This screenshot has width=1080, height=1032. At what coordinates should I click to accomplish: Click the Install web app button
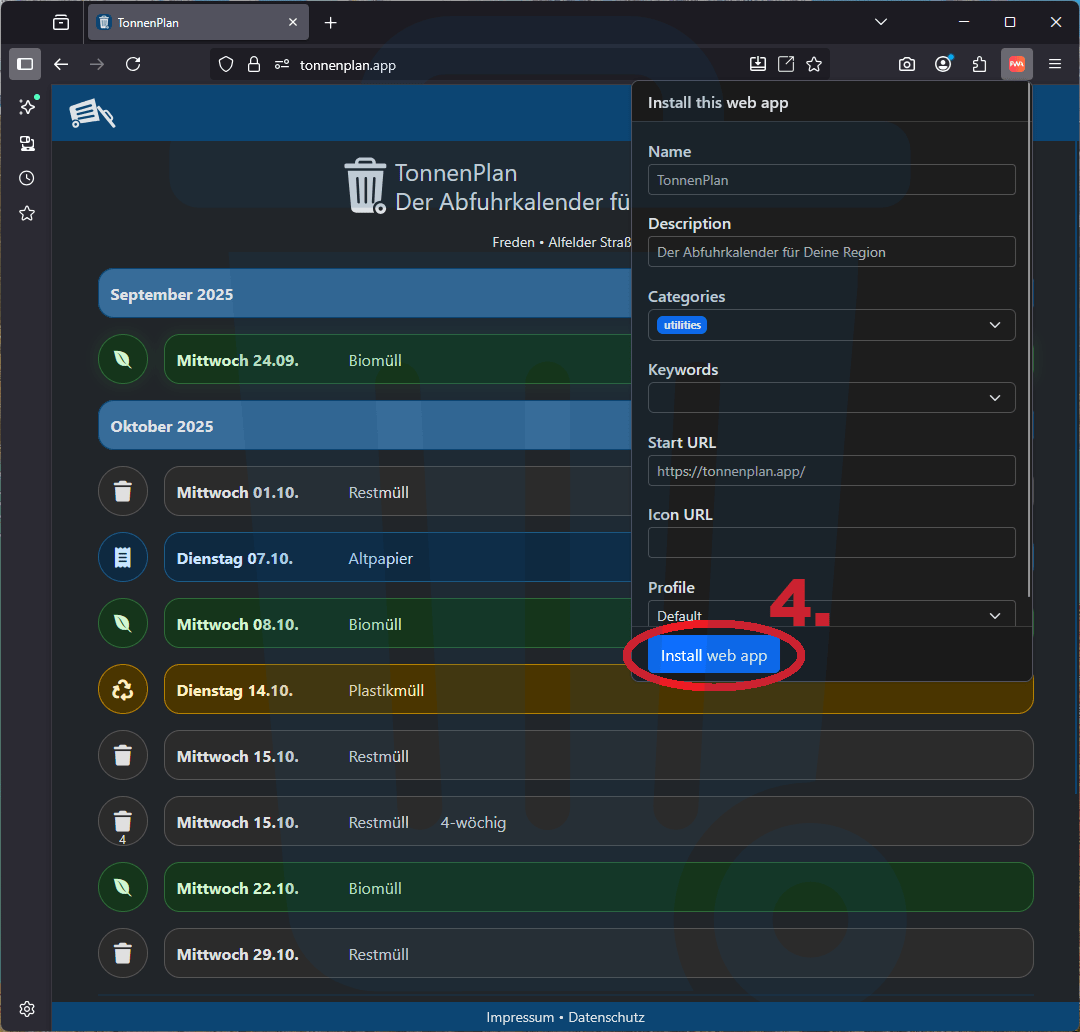coord(713,656)
